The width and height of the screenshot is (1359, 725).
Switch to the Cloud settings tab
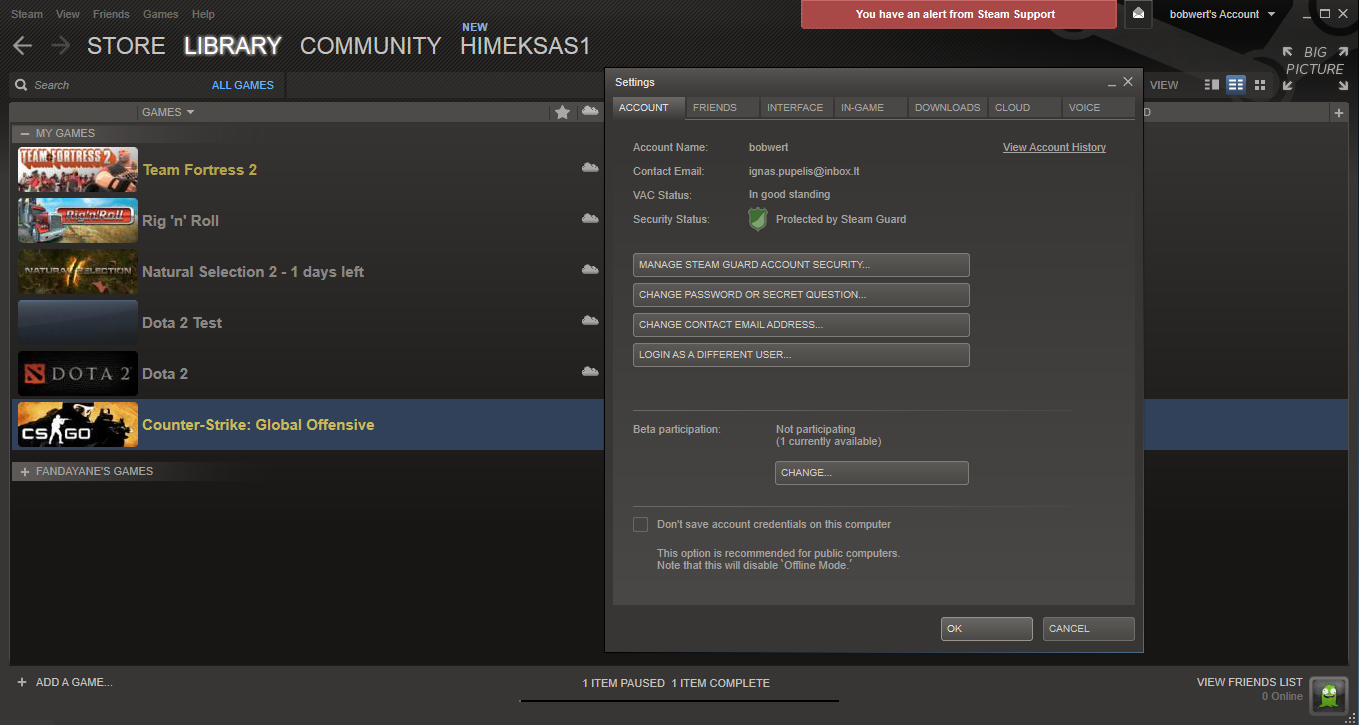click(1024, 107)
